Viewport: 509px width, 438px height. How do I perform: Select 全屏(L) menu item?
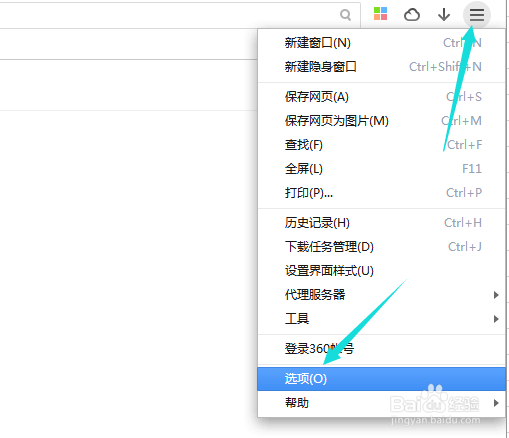point(382,169)
